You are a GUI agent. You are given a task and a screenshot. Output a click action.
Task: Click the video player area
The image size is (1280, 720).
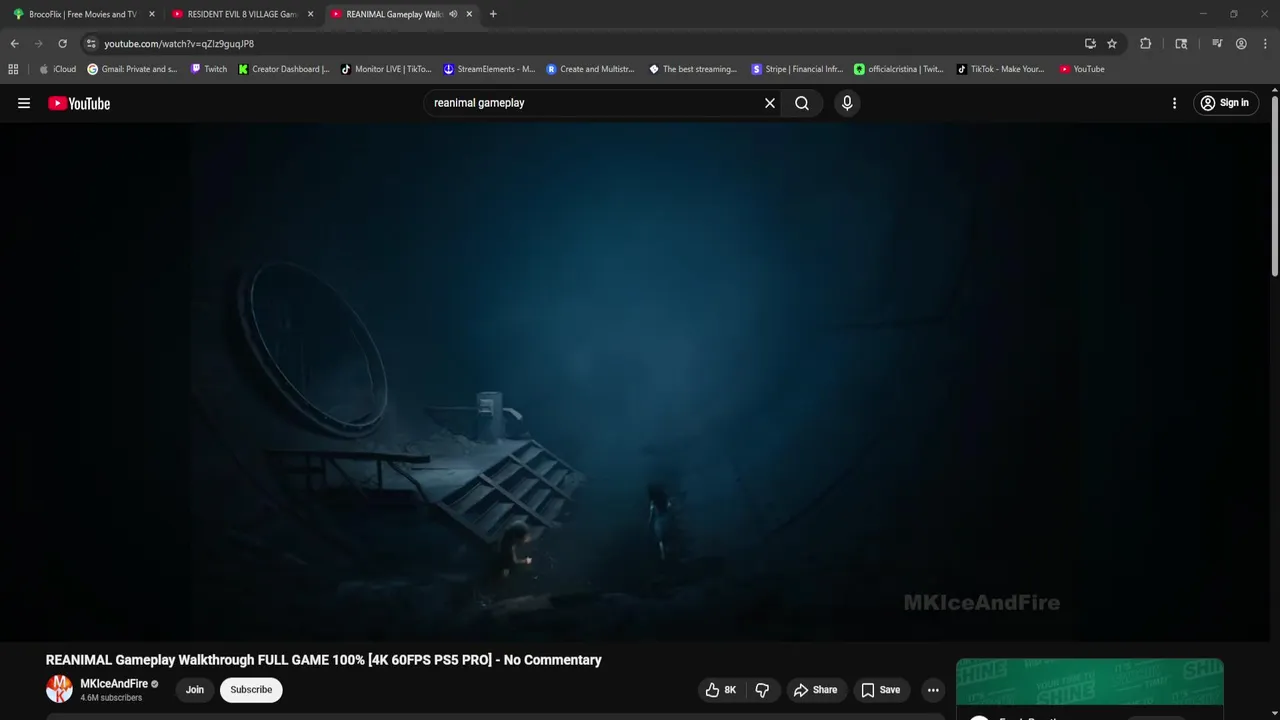coord(635,381)
